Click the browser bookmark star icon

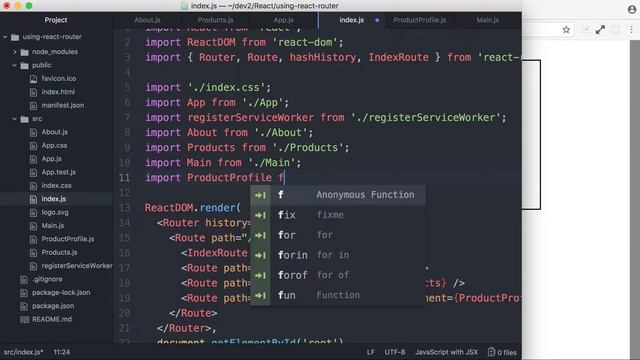(566, 30)
